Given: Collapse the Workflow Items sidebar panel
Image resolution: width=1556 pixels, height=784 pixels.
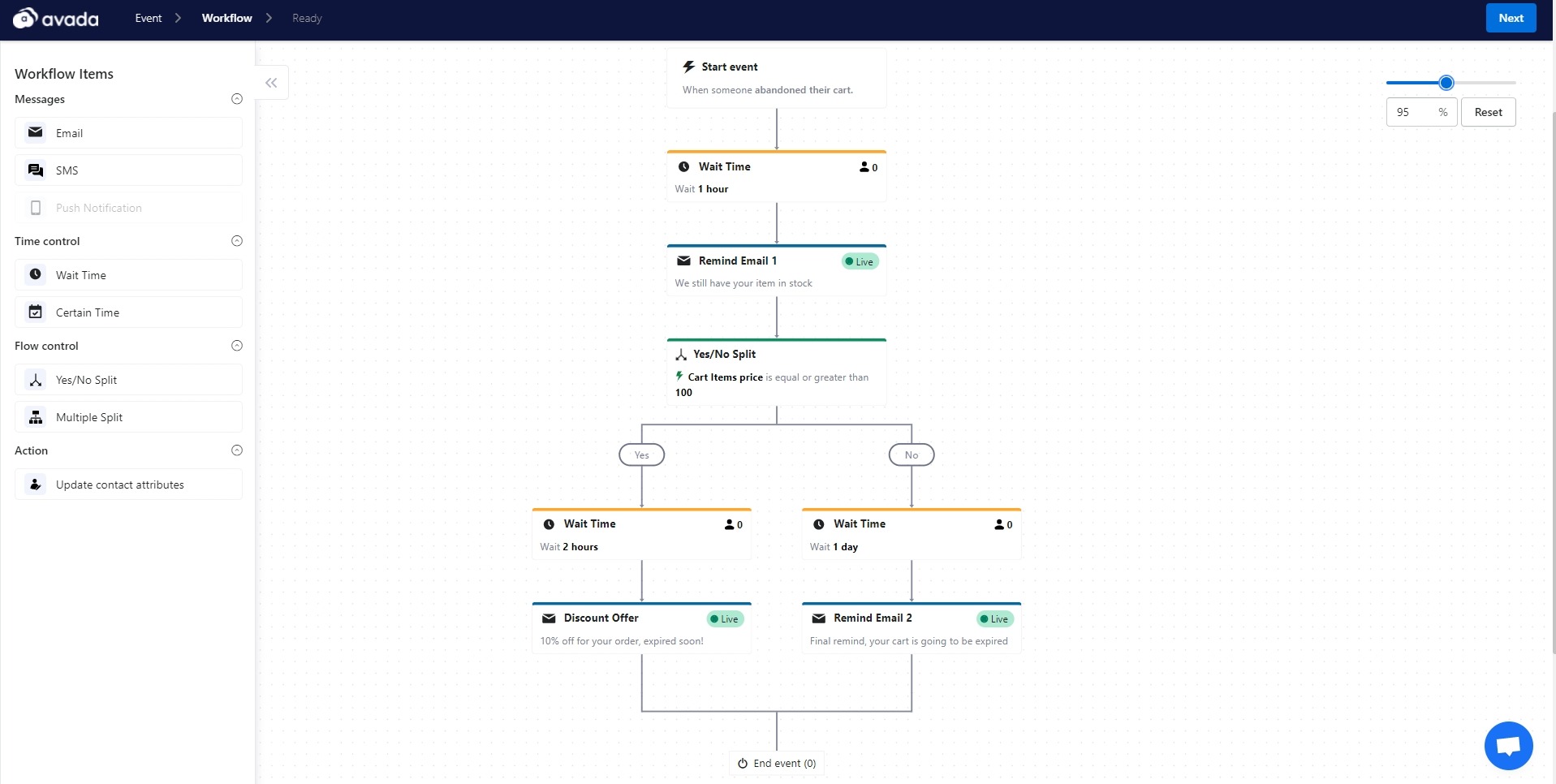Looking at the screenshot, I should 271,83.
